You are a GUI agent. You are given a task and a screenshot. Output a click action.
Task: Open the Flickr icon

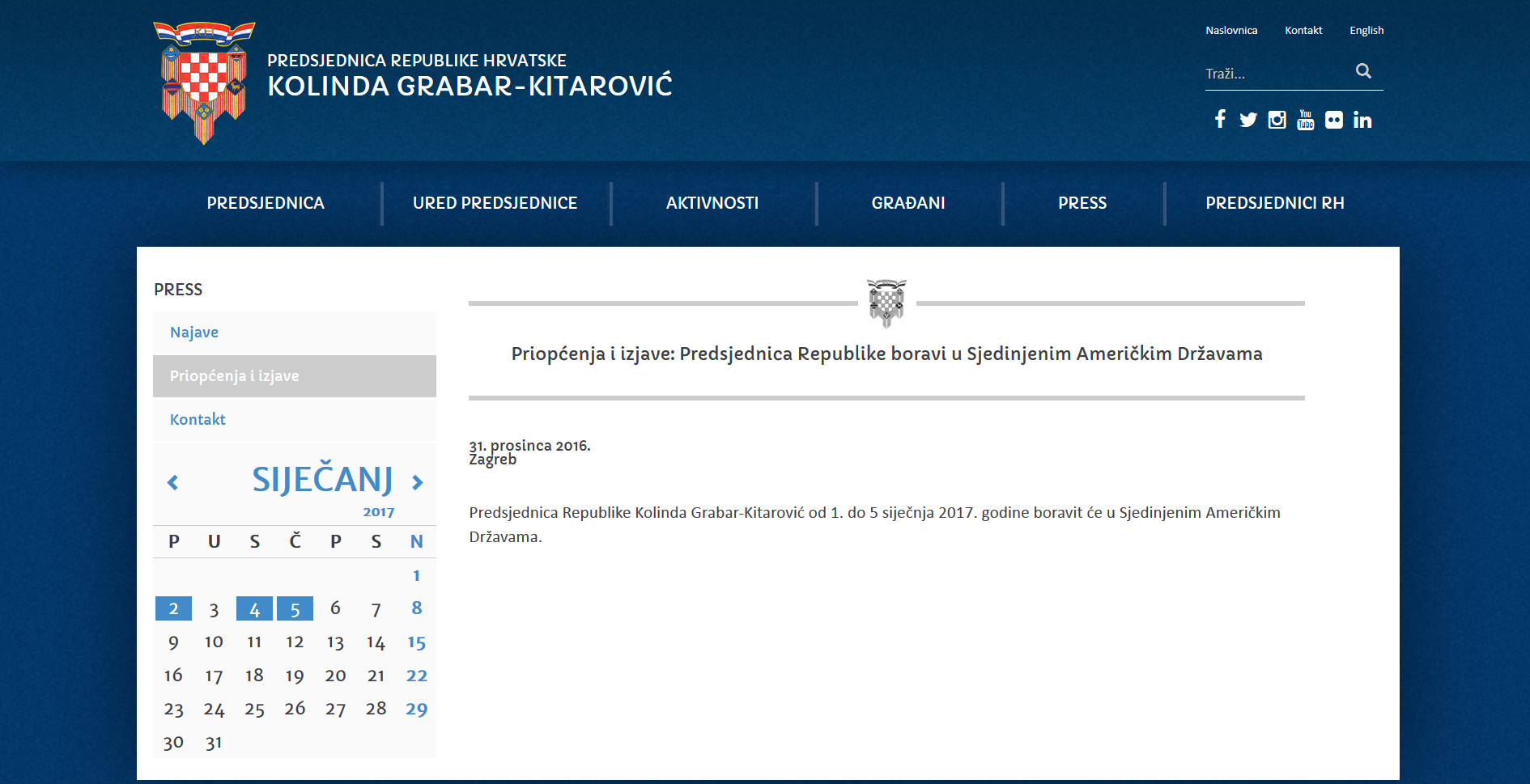click(x=1333, y=119)
